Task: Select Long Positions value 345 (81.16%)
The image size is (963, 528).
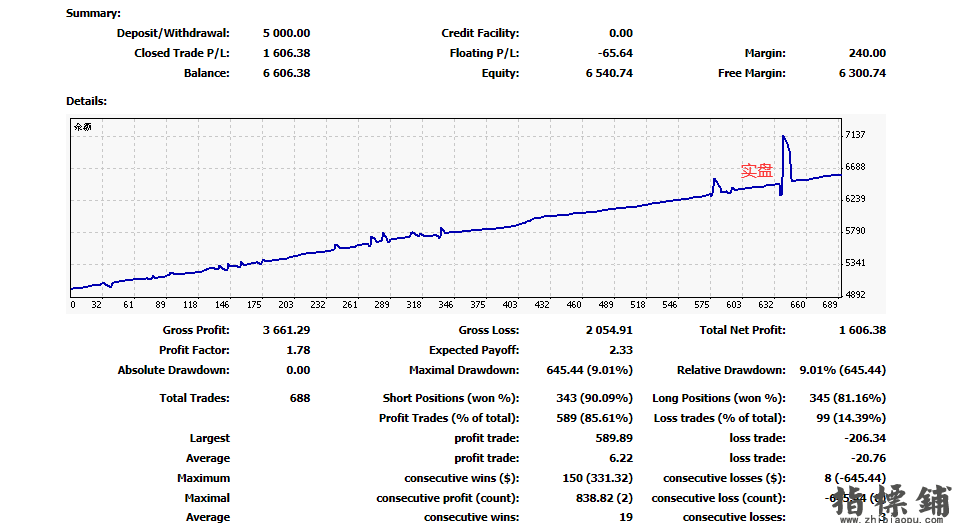Action: click(848, 398)
